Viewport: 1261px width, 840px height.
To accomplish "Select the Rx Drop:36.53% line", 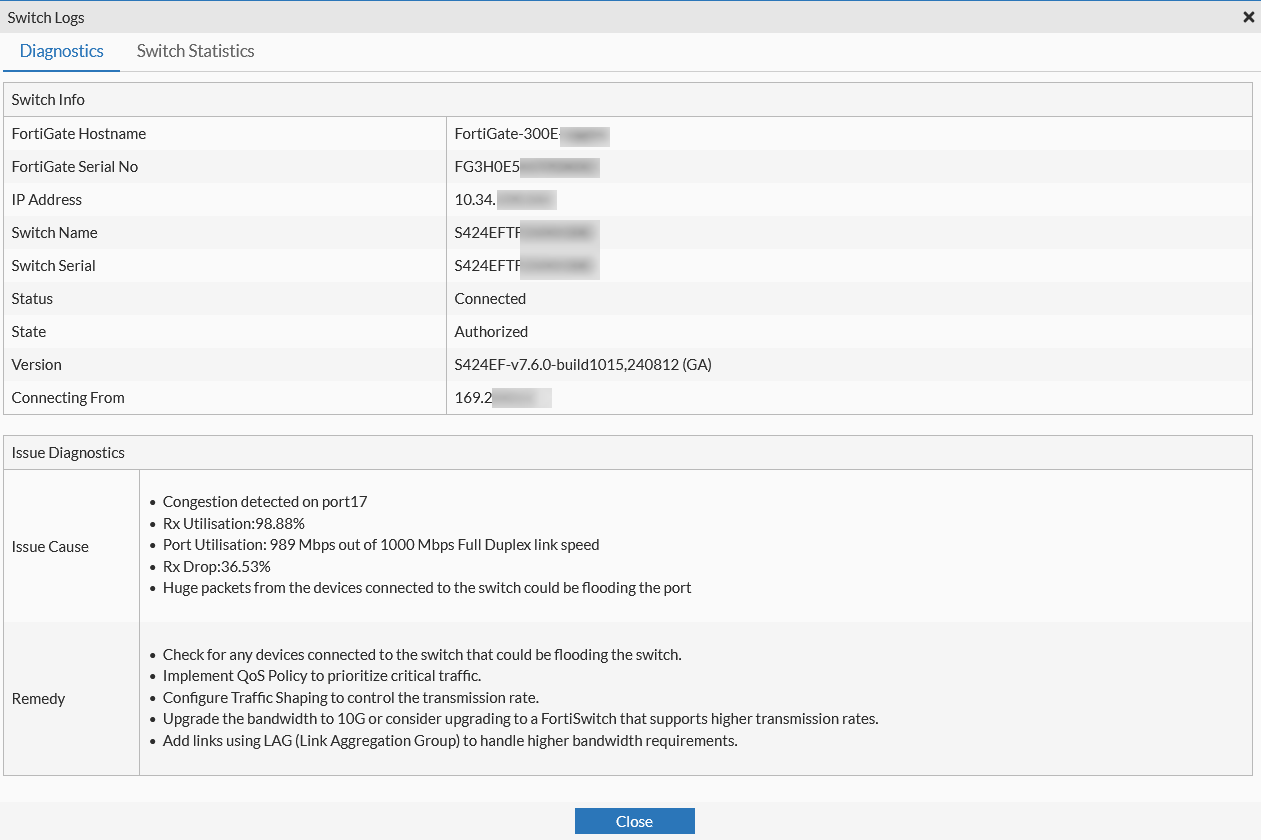I will (217, 567).
